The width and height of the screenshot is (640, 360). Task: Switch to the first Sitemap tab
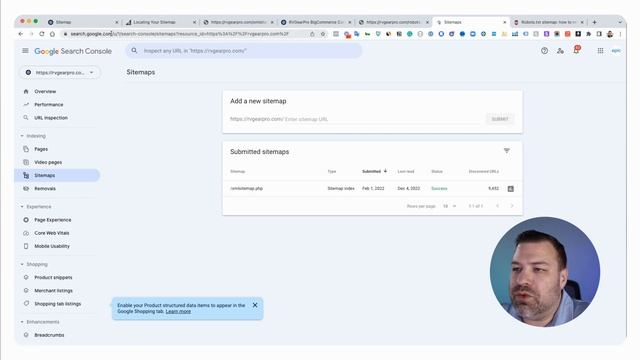coord(82,22)
